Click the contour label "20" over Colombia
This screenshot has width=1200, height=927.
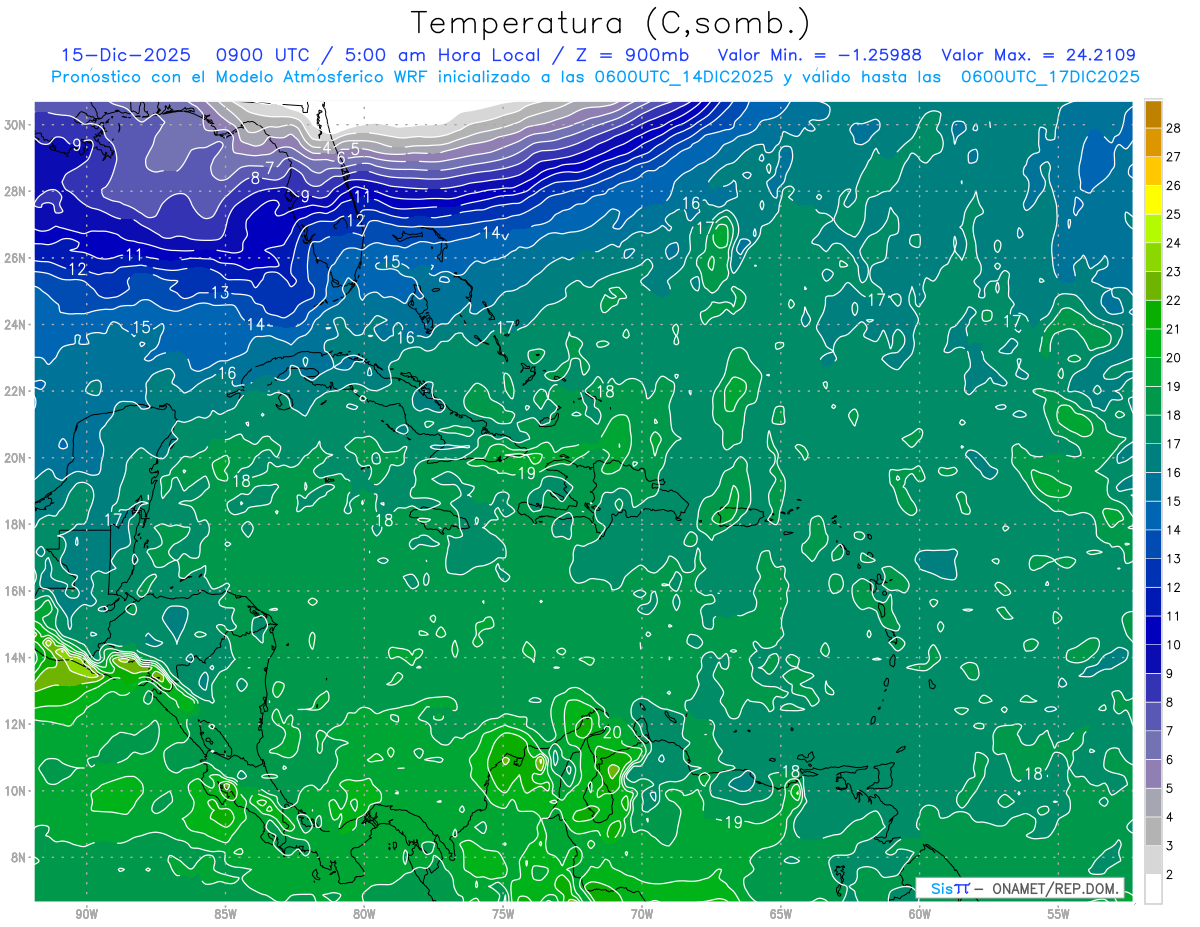point(613,733)
